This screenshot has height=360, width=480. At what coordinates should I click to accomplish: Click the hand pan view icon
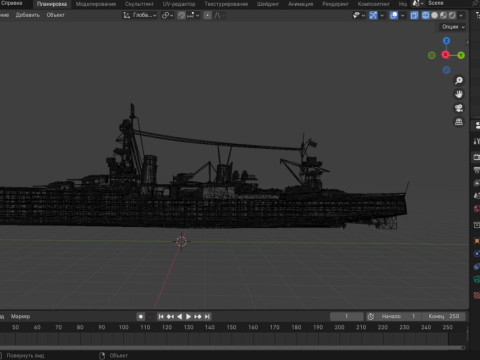point(459,94)
